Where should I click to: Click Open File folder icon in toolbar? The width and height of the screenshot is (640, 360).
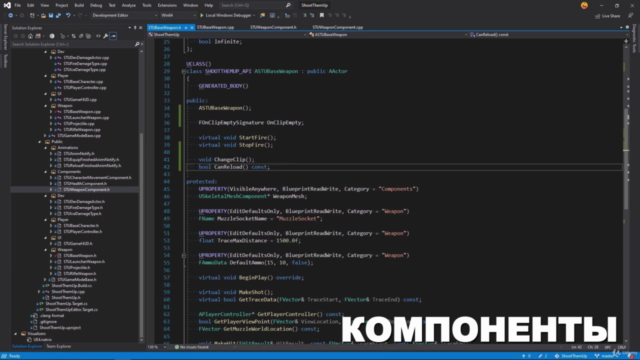tap(43, 16)
